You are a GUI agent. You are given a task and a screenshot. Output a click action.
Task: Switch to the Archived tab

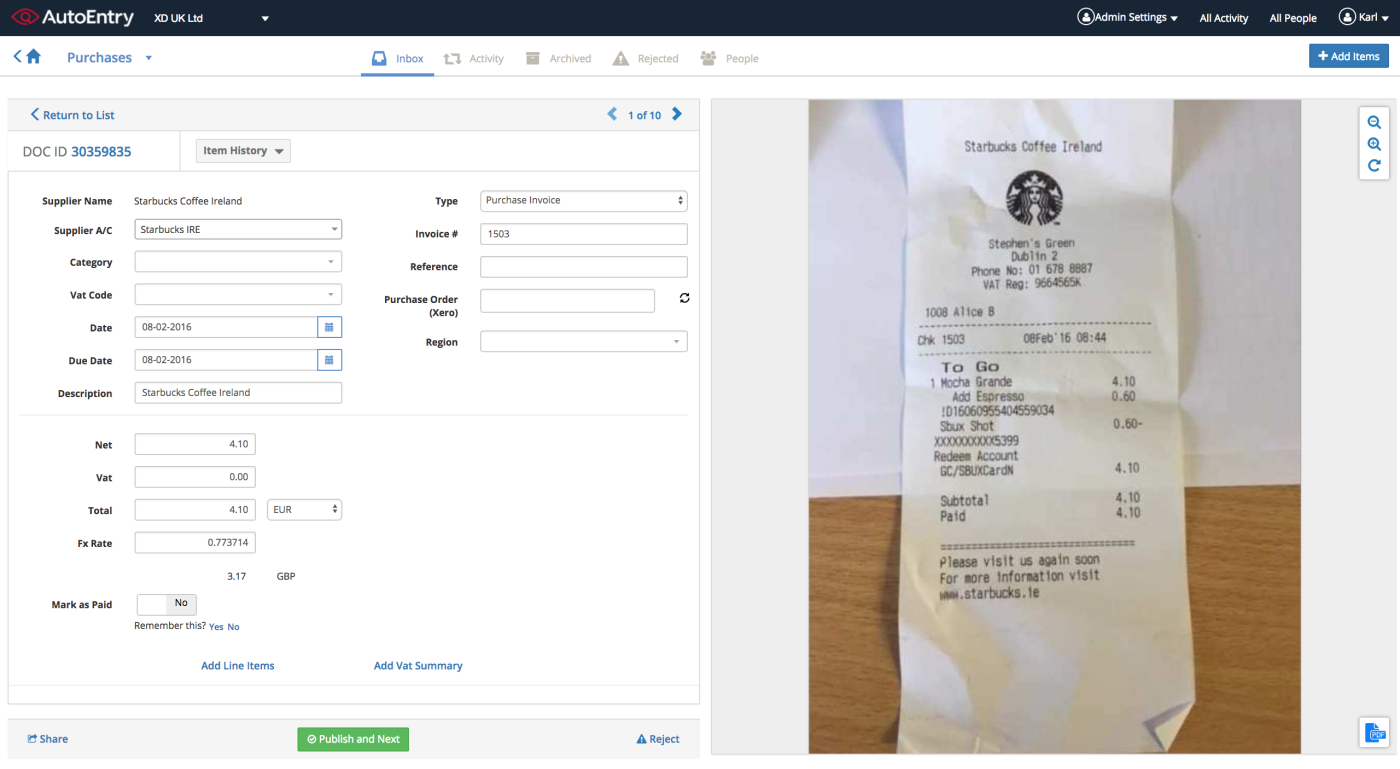coord(558,59)
